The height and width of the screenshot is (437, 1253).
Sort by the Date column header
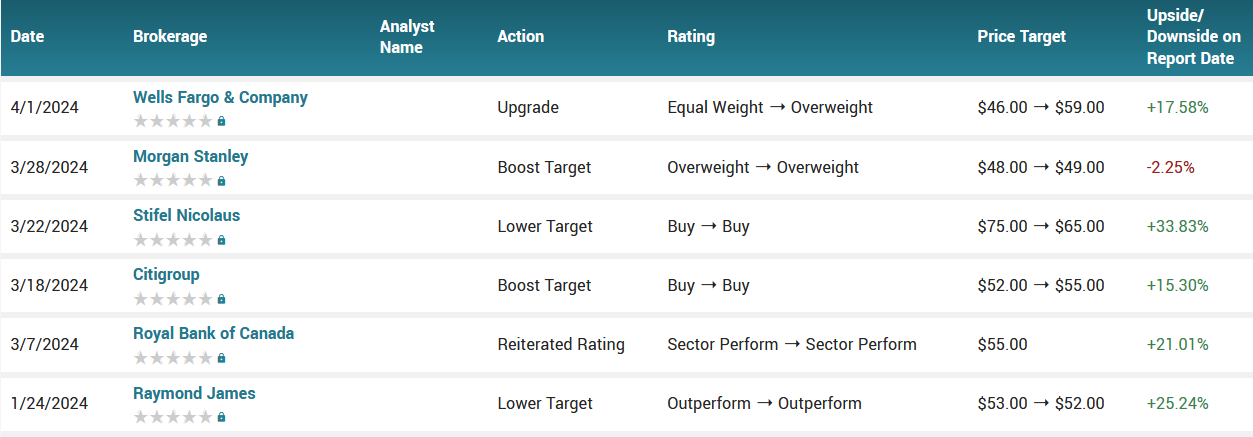28,37
